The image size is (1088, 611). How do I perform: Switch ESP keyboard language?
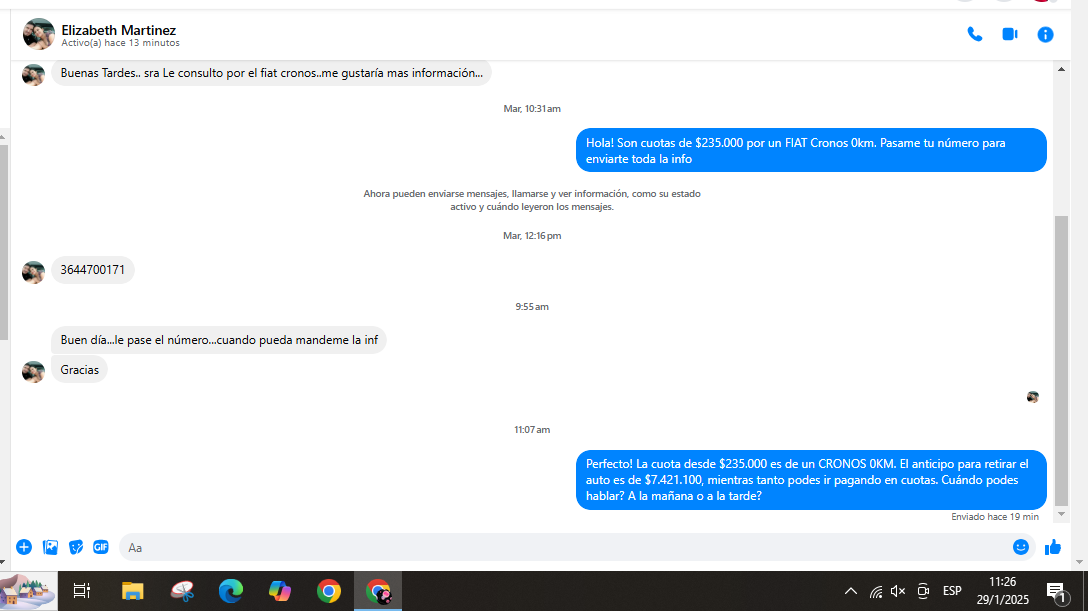tap(952, 591)
